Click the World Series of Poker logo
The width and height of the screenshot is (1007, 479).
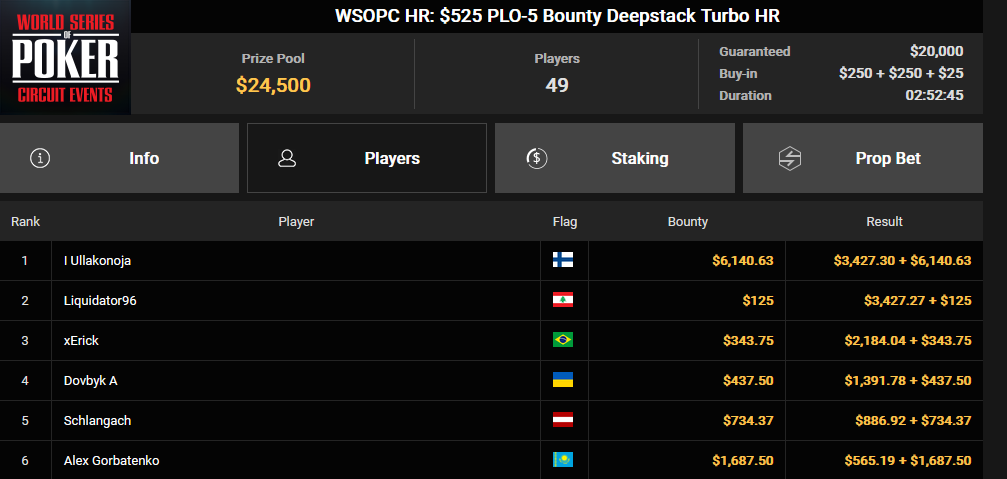(x=66, y=58)
